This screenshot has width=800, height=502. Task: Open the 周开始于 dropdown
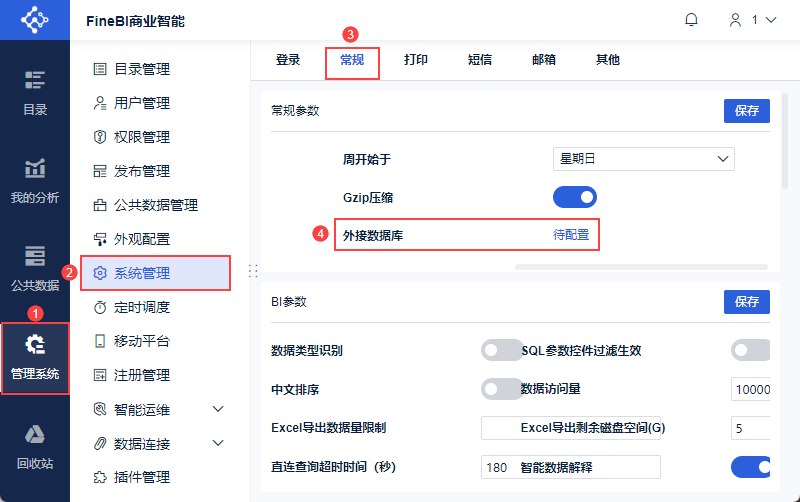click(644, 158)
